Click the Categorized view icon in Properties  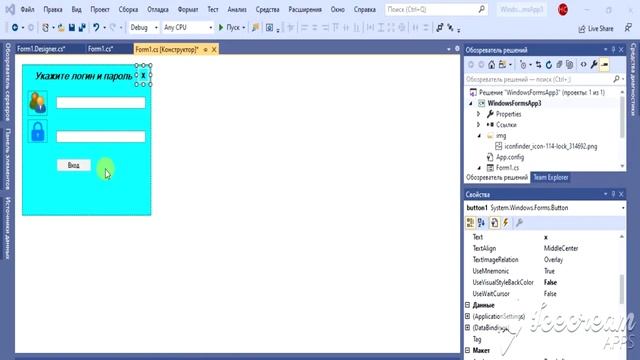click(x=470, y=222)
